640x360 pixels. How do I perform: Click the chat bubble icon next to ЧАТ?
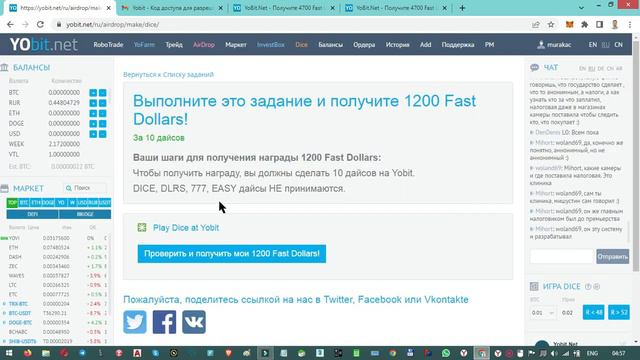pos(534,67)
